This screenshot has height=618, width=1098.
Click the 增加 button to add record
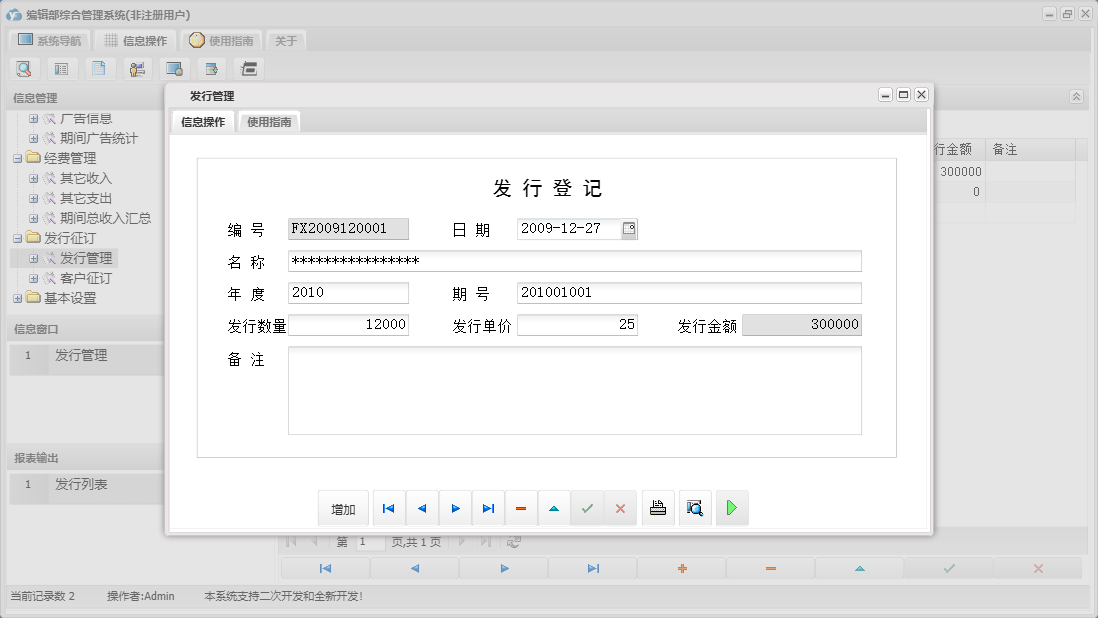343,508
